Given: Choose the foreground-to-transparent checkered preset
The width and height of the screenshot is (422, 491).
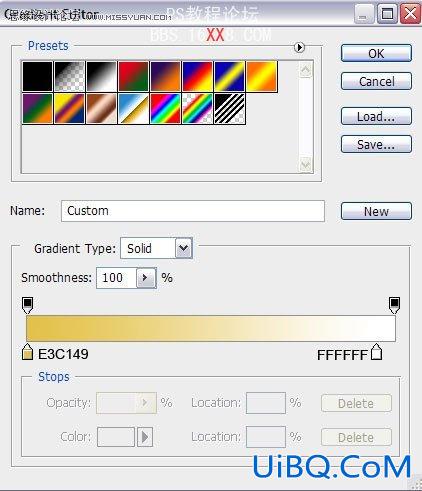Looking at the screenshot, I should point(70,76).
